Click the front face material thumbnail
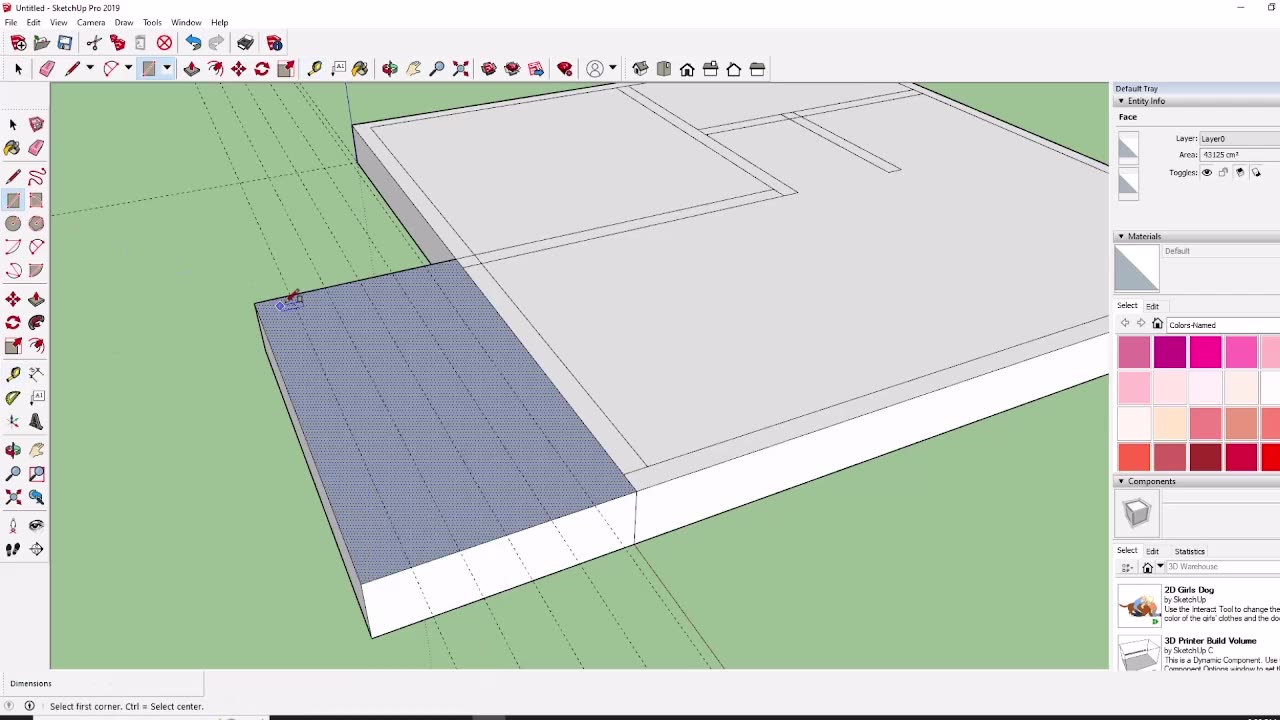1280x720 pixels. click(x=1128, y=146)
